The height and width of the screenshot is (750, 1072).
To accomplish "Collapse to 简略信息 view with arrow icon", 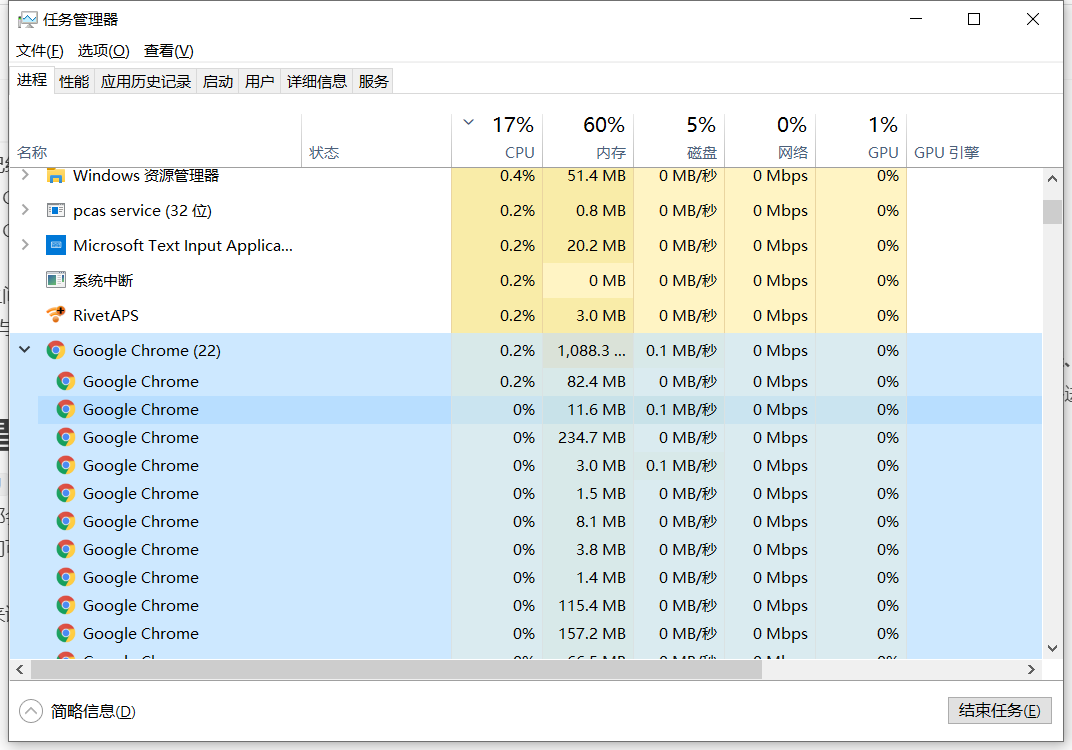I will (31, 711).
